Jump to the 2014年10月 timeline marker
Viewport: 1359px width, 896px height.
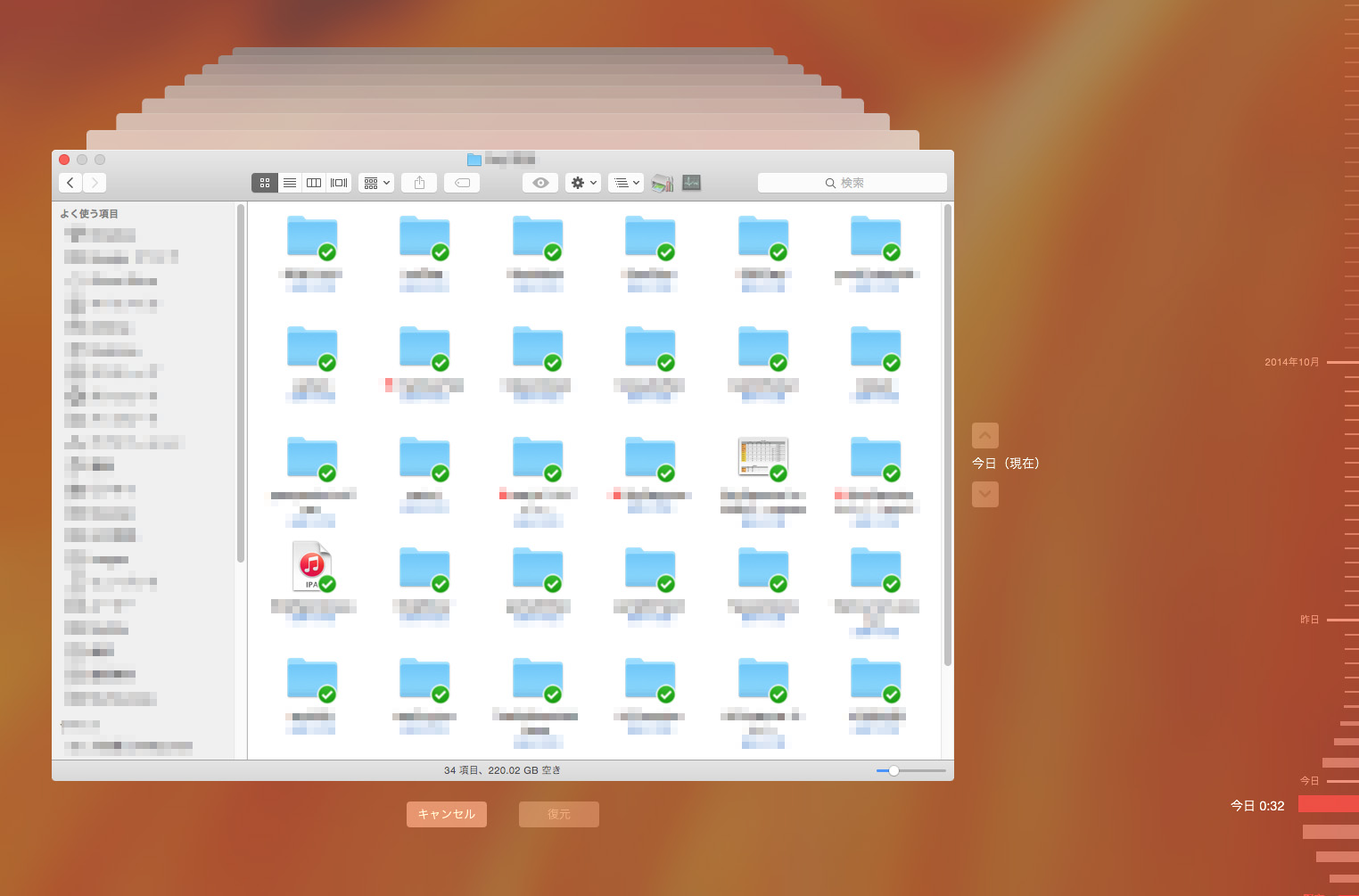[1292, 362]
